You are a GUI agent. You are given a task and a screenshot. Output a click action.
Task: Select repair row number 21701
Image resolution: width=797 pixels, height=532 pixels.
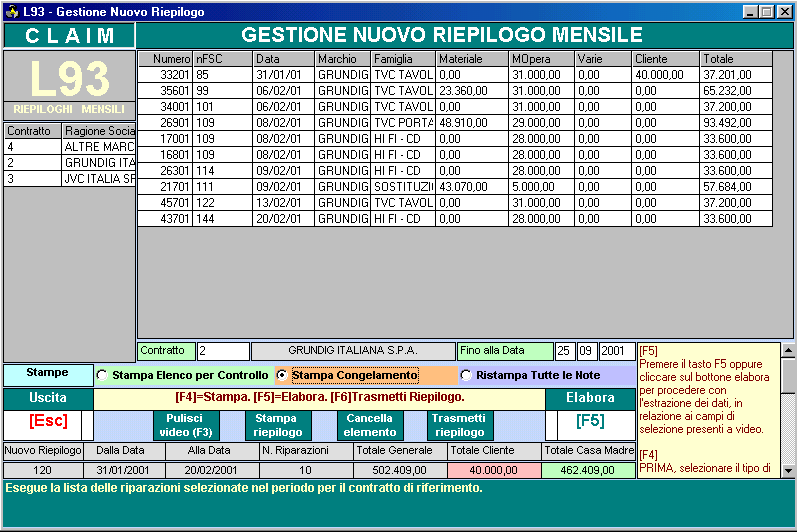pyautogui.click(x=455, y=187)
